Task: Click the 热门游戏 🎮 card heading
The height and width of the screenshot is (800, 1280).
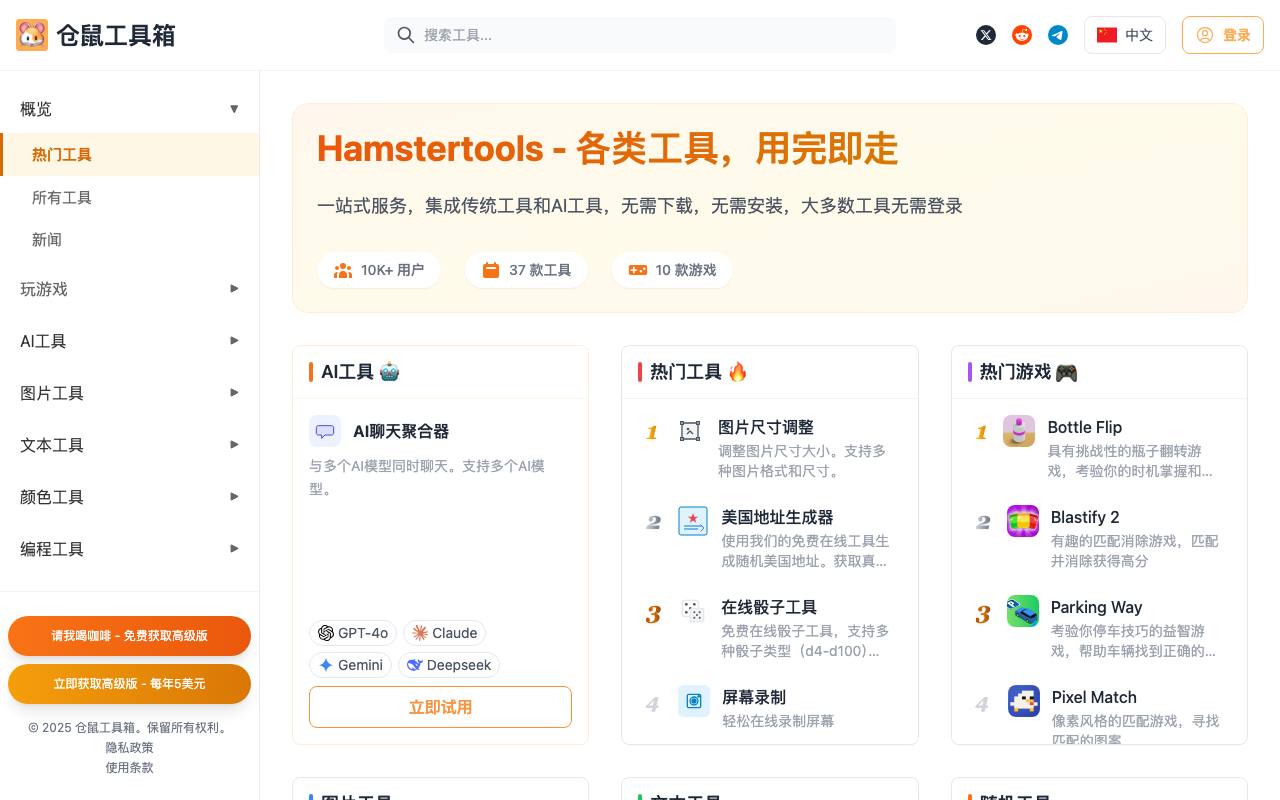Action: click(x=1029, y=372)
